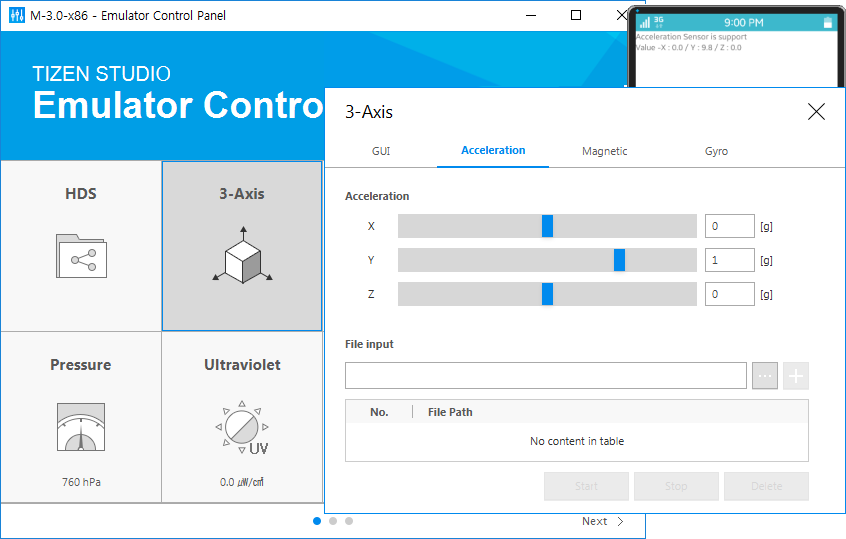Click the Z axis acceleration slider handle
Viewport: 846px width, 539px height.
pyautogui.click(x=547, y=294)
